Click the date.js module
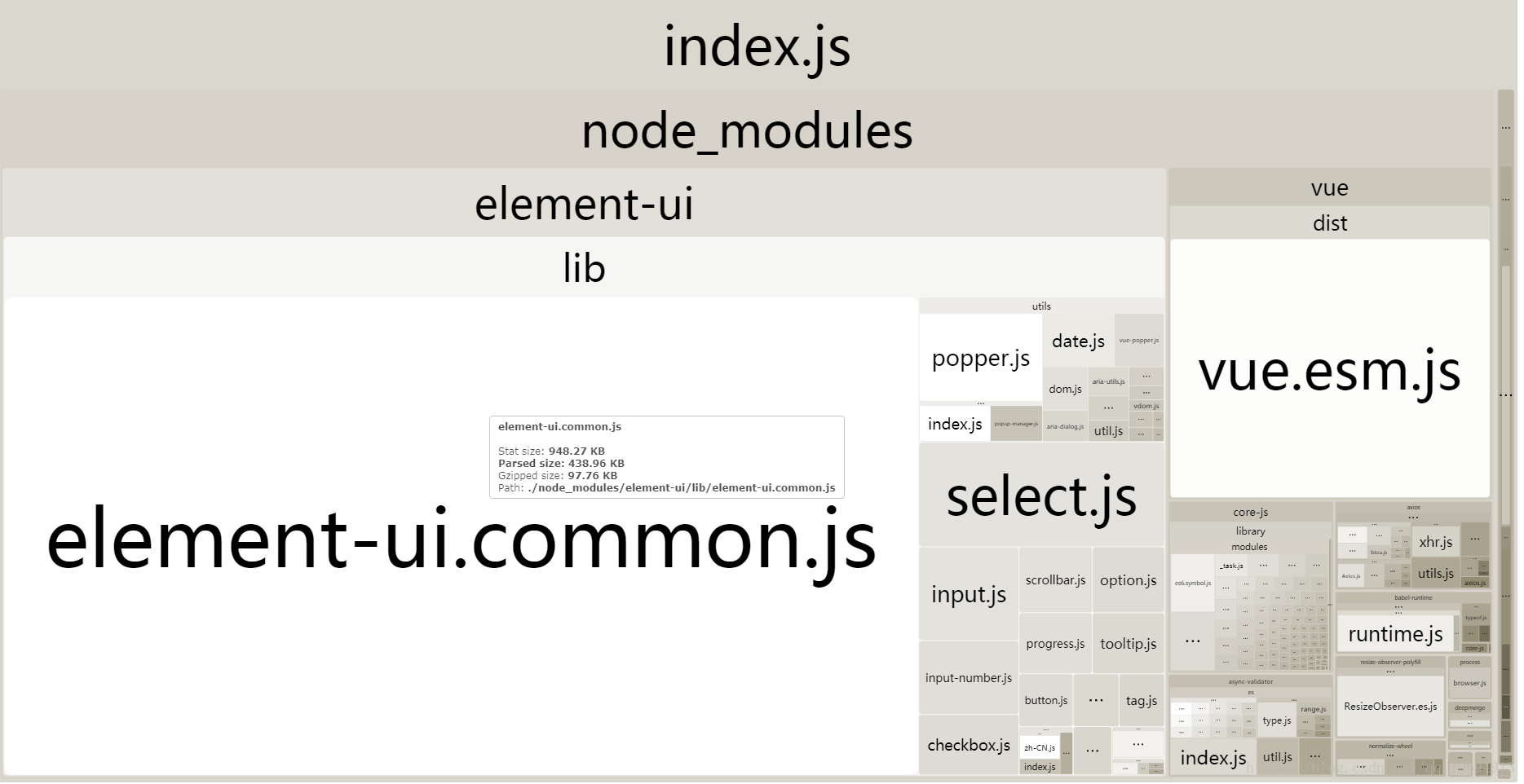1524x784 pixels. click(1078, 341)
